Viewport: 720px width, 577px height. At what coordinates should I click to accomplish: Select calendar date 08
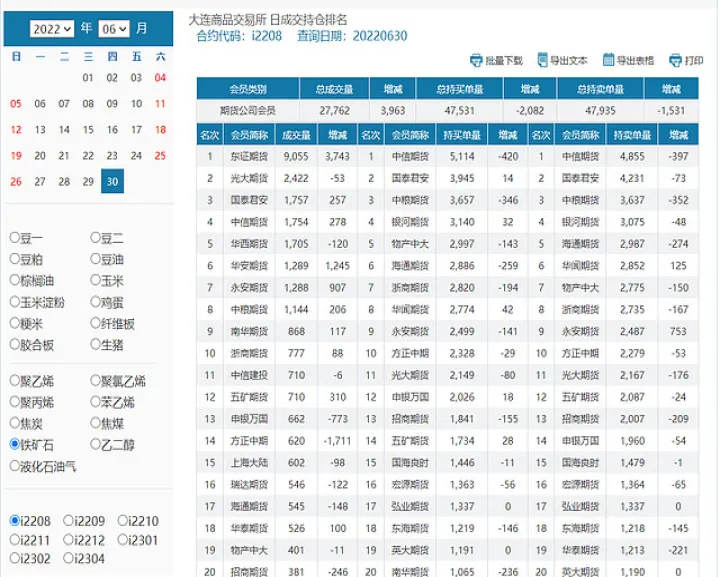tap(88, 104)
